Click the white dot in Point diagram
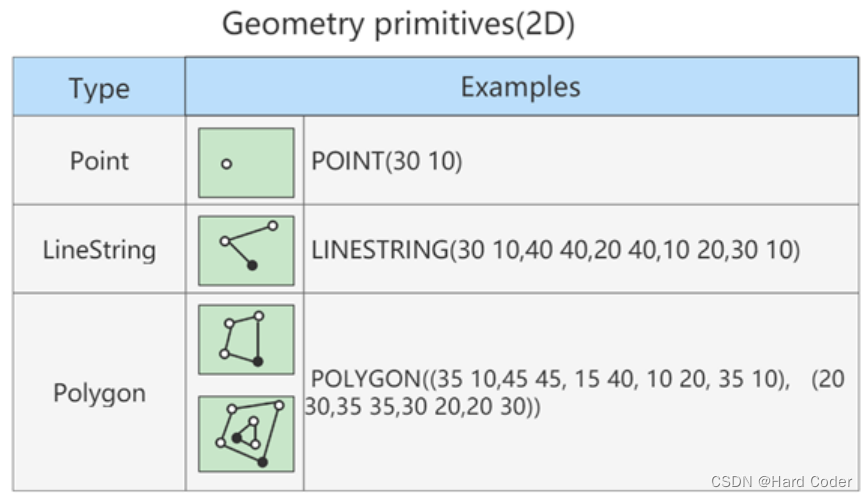 click(x=226, y=164)
